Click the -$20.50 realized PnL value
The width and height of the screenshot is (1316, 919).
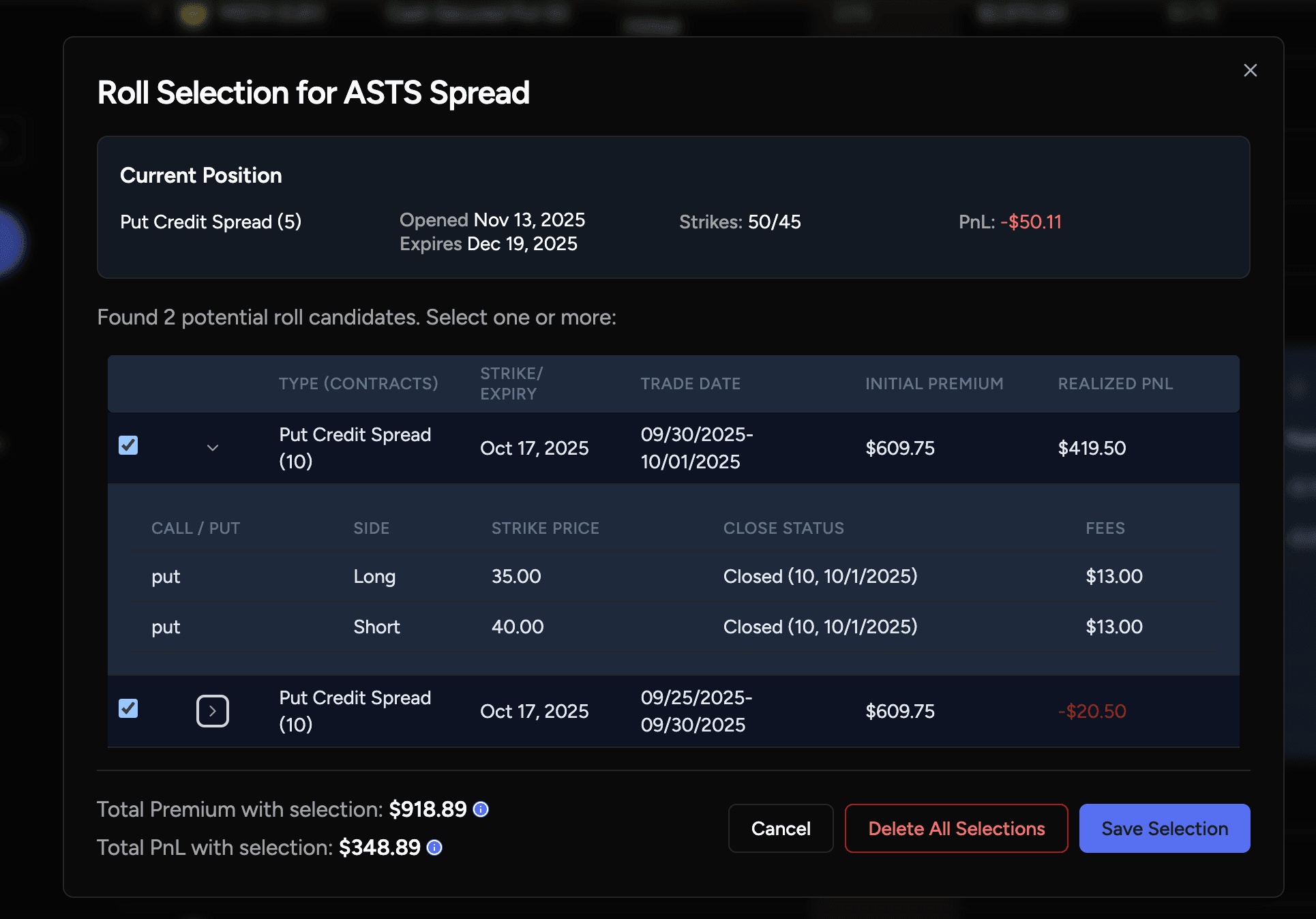pos(1092,712)
